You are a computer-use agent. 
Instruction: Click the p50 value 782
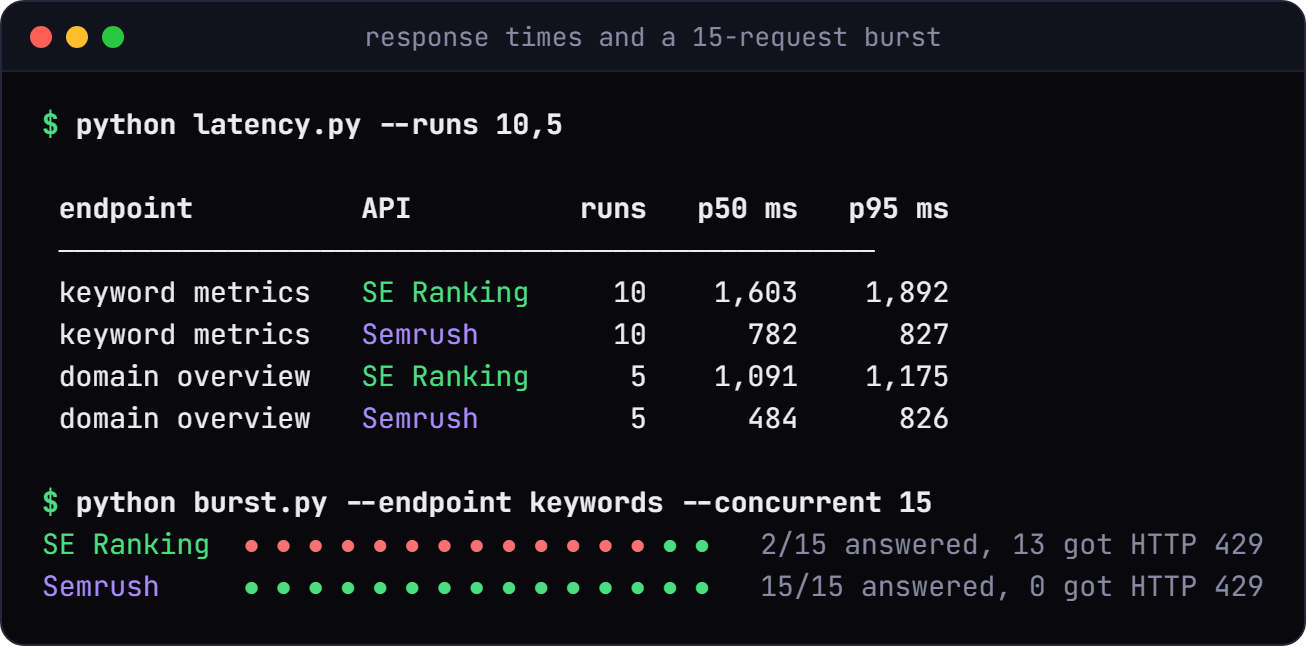click(773, 334)
